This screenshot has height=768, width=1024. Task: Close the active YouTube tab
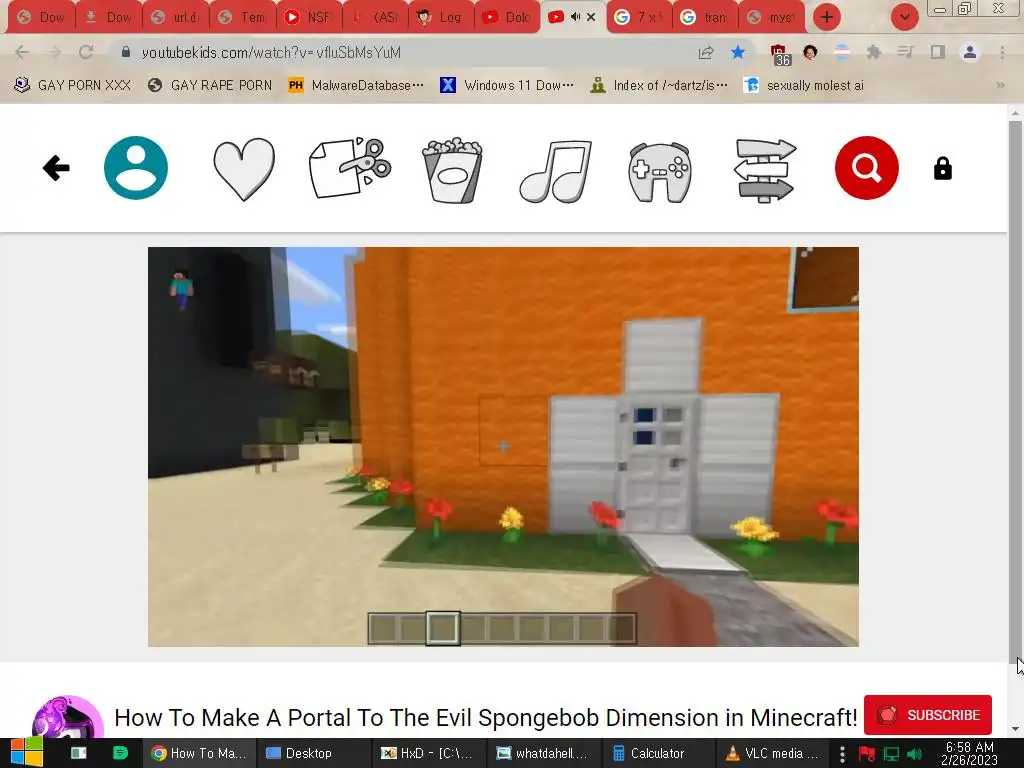(x=591, y=17)
